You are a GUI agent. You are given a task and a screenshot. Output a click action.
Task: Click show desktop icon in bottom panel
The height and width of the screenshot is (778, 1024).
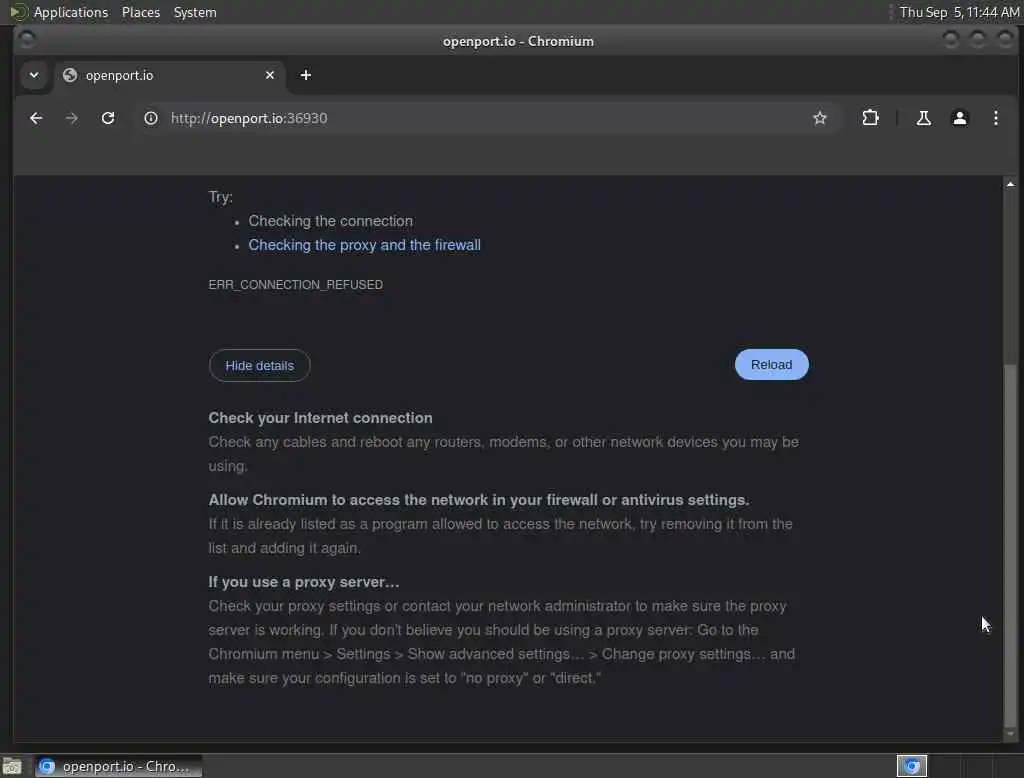pos(12,766)
